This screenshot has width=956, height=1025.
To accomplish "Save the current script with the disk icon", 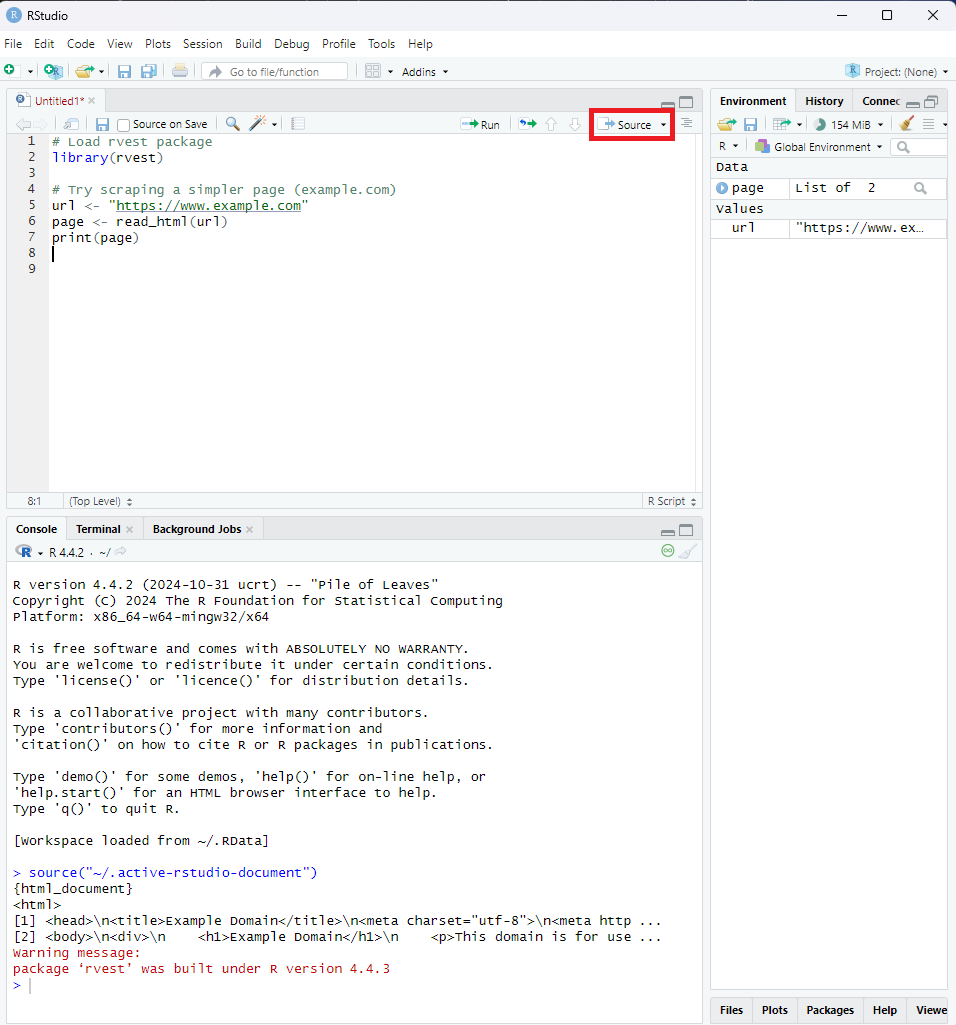I will click(x=102, y=124).
